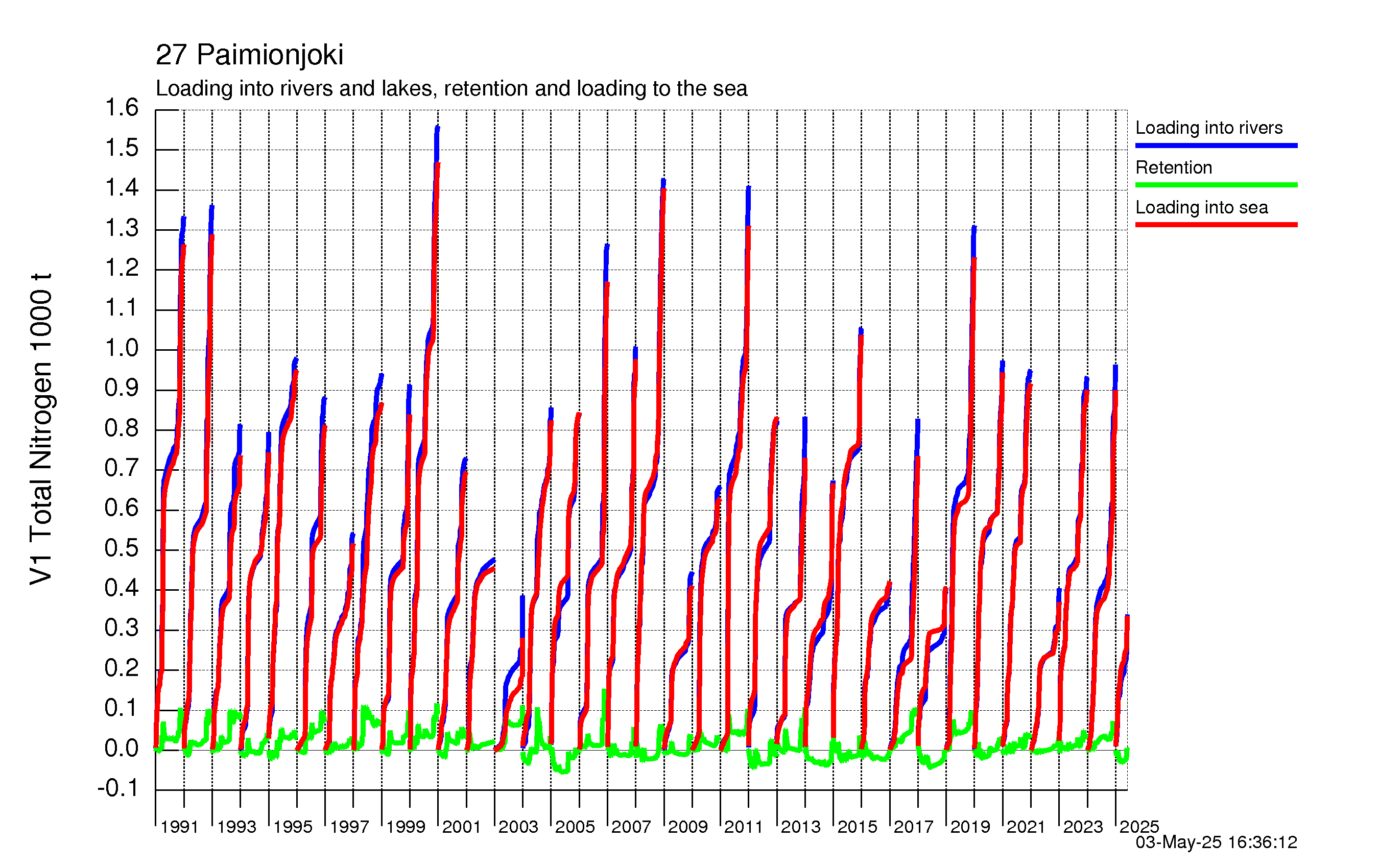
Task: Click the y-axis value 0.8
Action: pos(122,428)
